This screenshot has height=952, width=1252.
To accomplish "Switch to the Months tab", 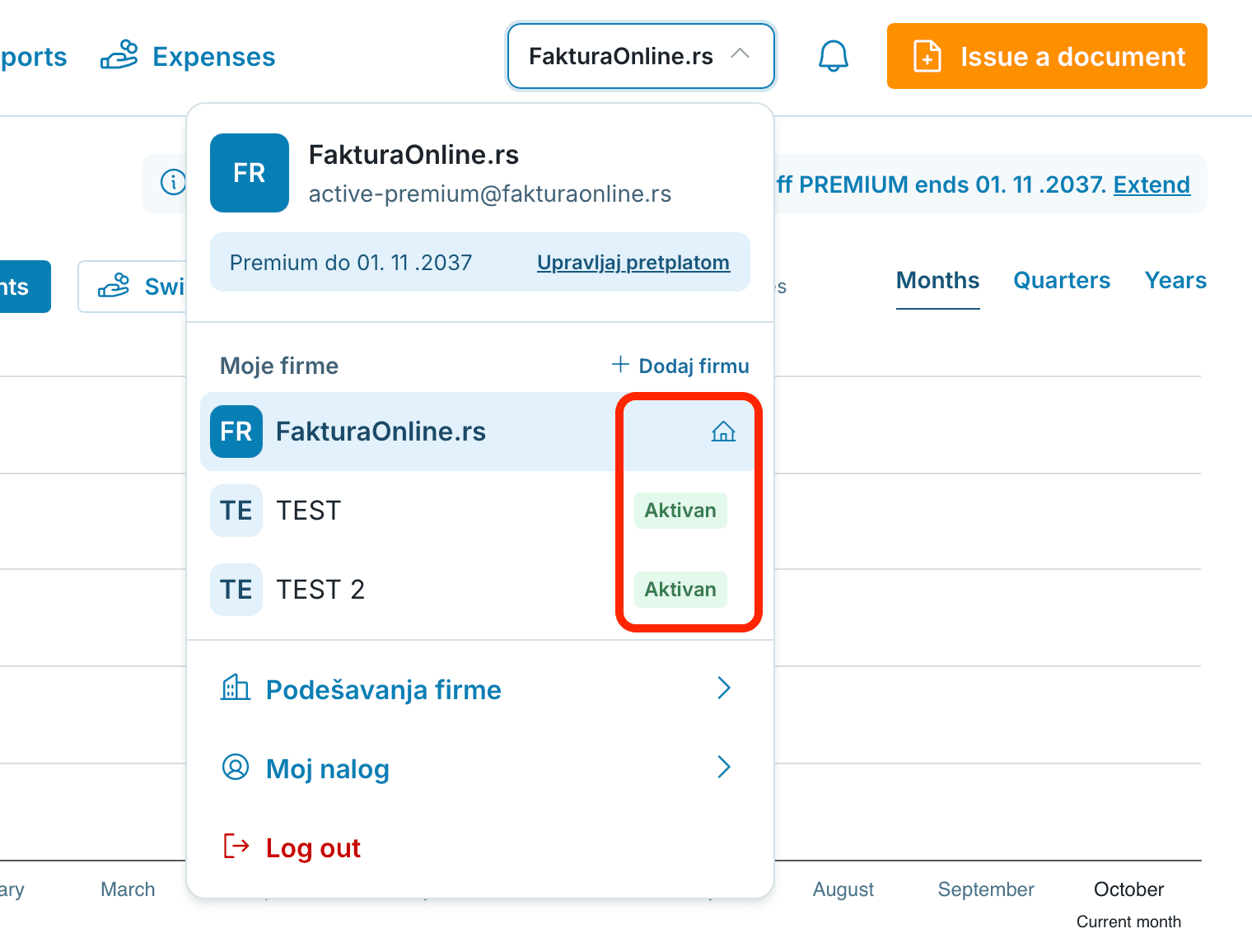I will tap(937, 281).
